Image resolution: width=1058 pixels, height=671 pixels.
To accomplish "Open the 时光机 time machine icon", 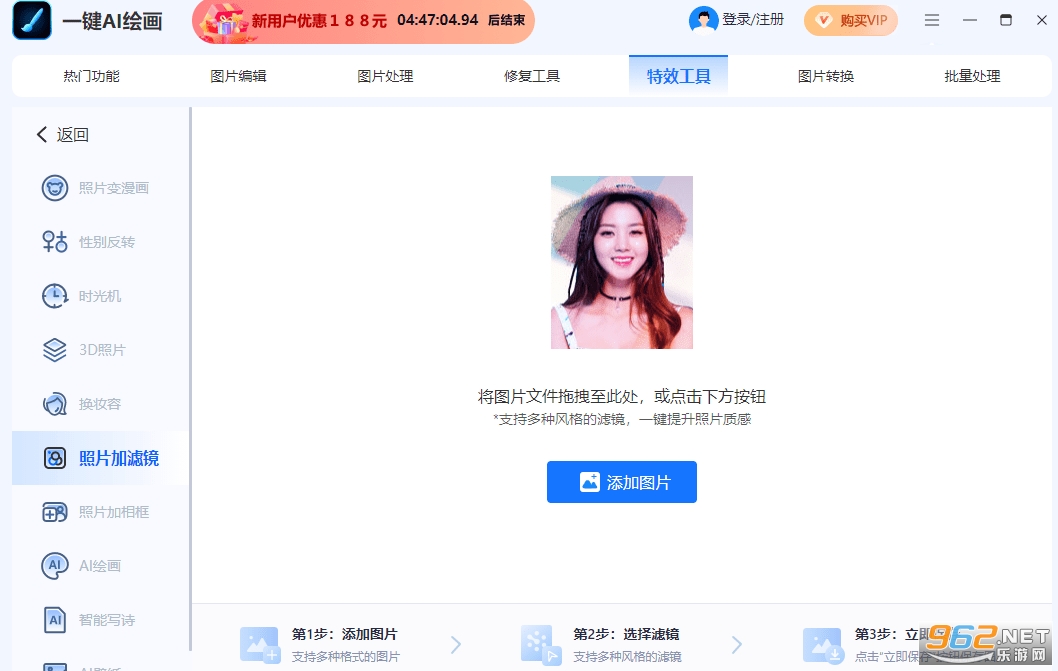I will pyautogui.click(x=55, y=296).
